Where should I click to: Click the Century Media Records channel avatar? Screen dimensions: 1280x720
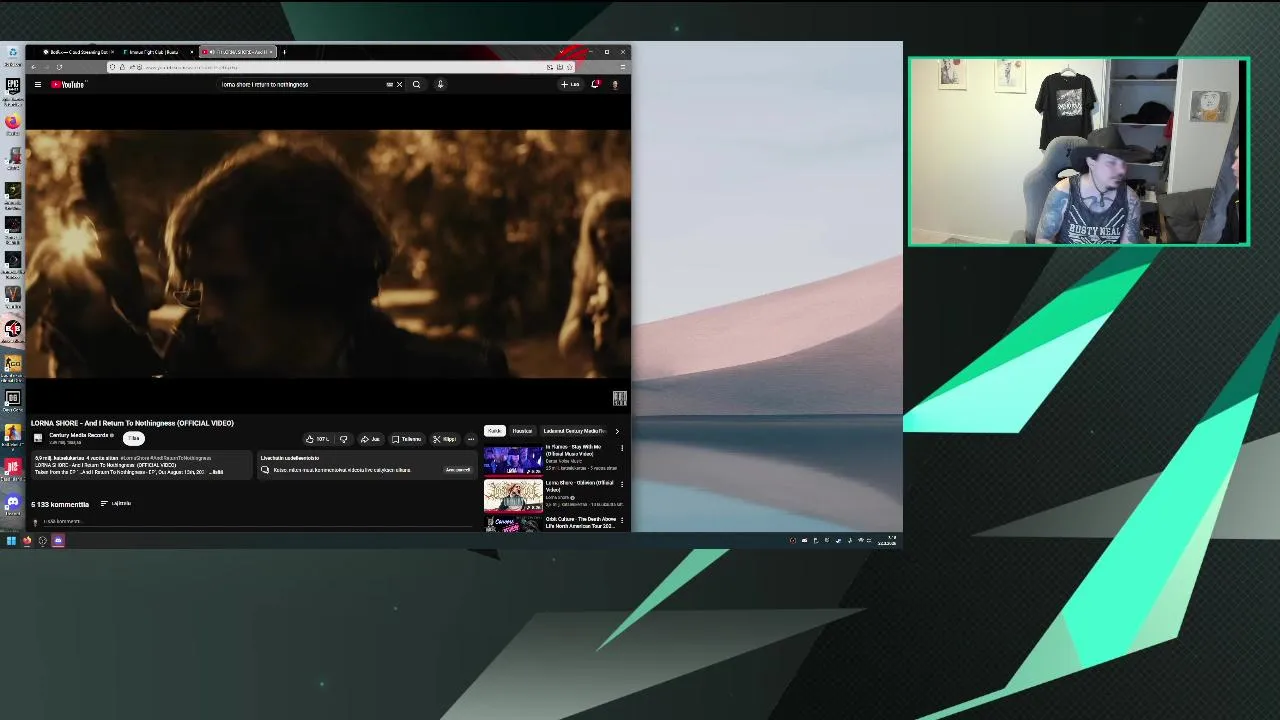coord(38,438)
